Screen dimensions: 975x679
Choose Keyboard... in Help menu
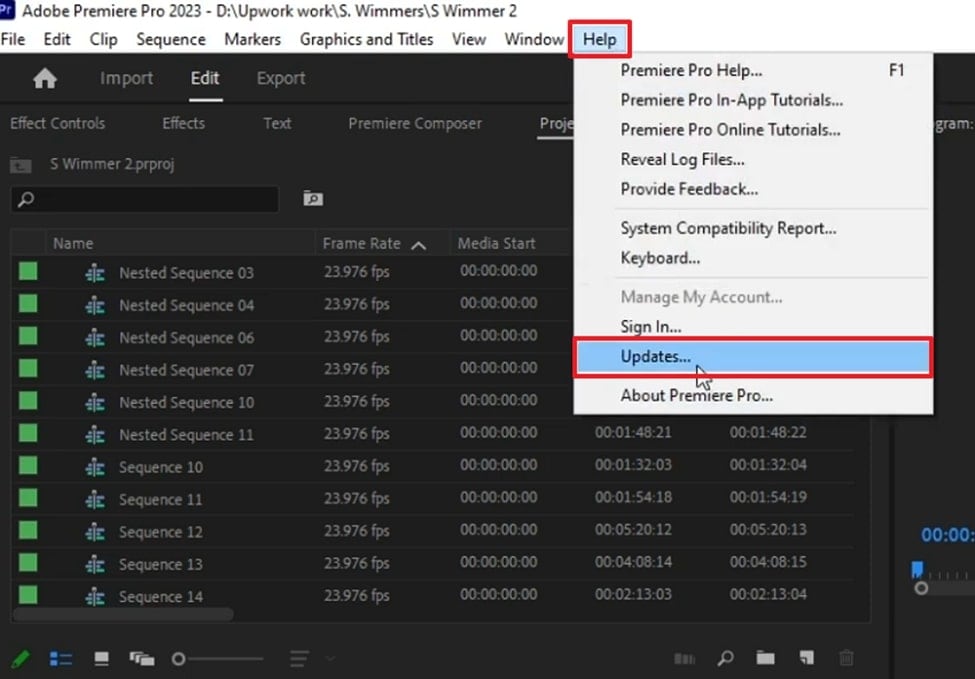tap(752, 258)
